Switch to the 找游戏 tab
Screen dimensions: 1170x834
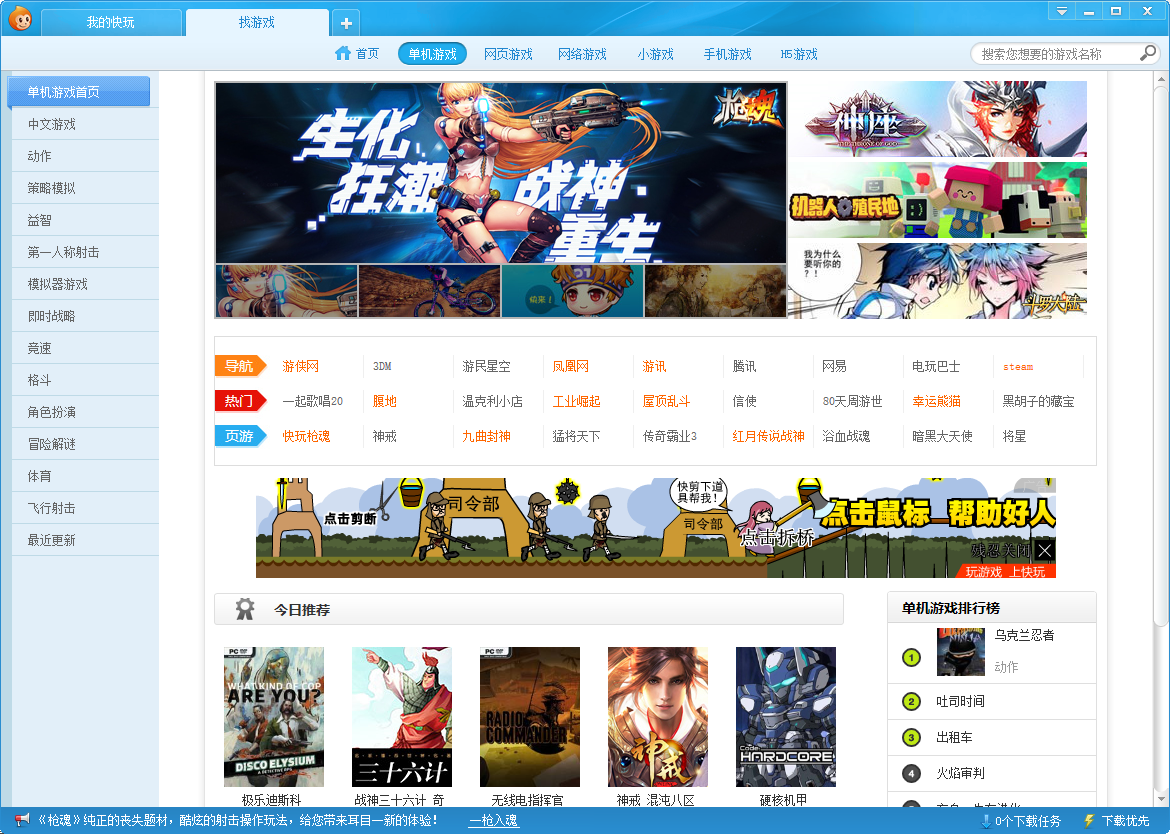(x=257, y=22)
